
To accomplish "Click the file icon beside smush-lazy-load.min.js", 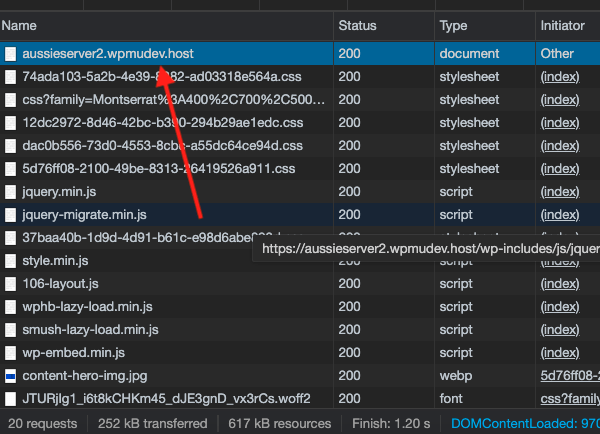I will tap(11, 330).
